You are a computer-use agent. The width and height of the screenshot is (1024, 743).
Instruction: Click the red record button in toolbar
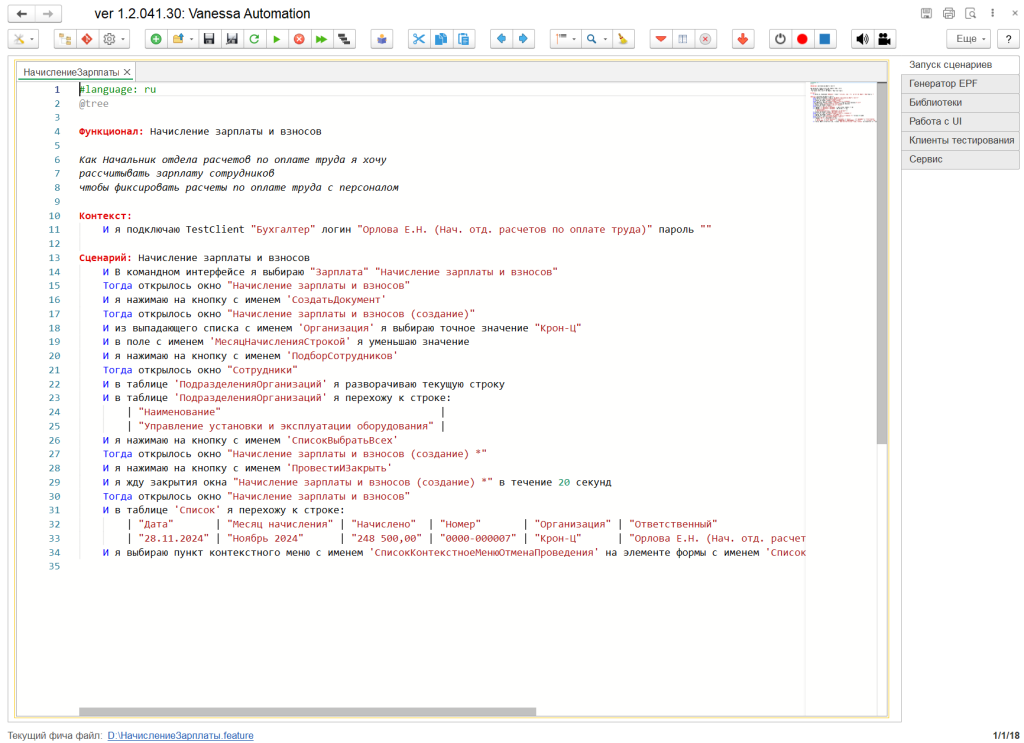802,39
